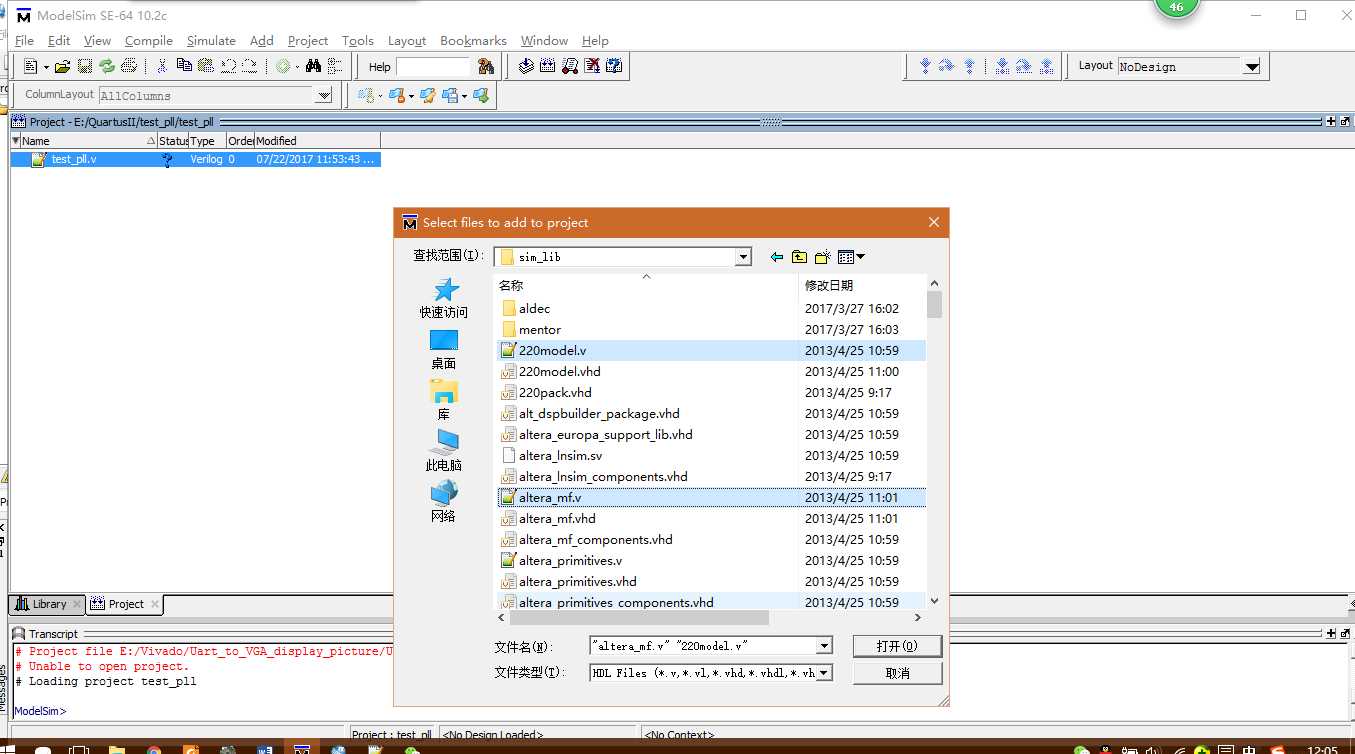Open This PC (此电脑) shortcut
Screen dimensions: 1355x754
(x=444, y=450)
